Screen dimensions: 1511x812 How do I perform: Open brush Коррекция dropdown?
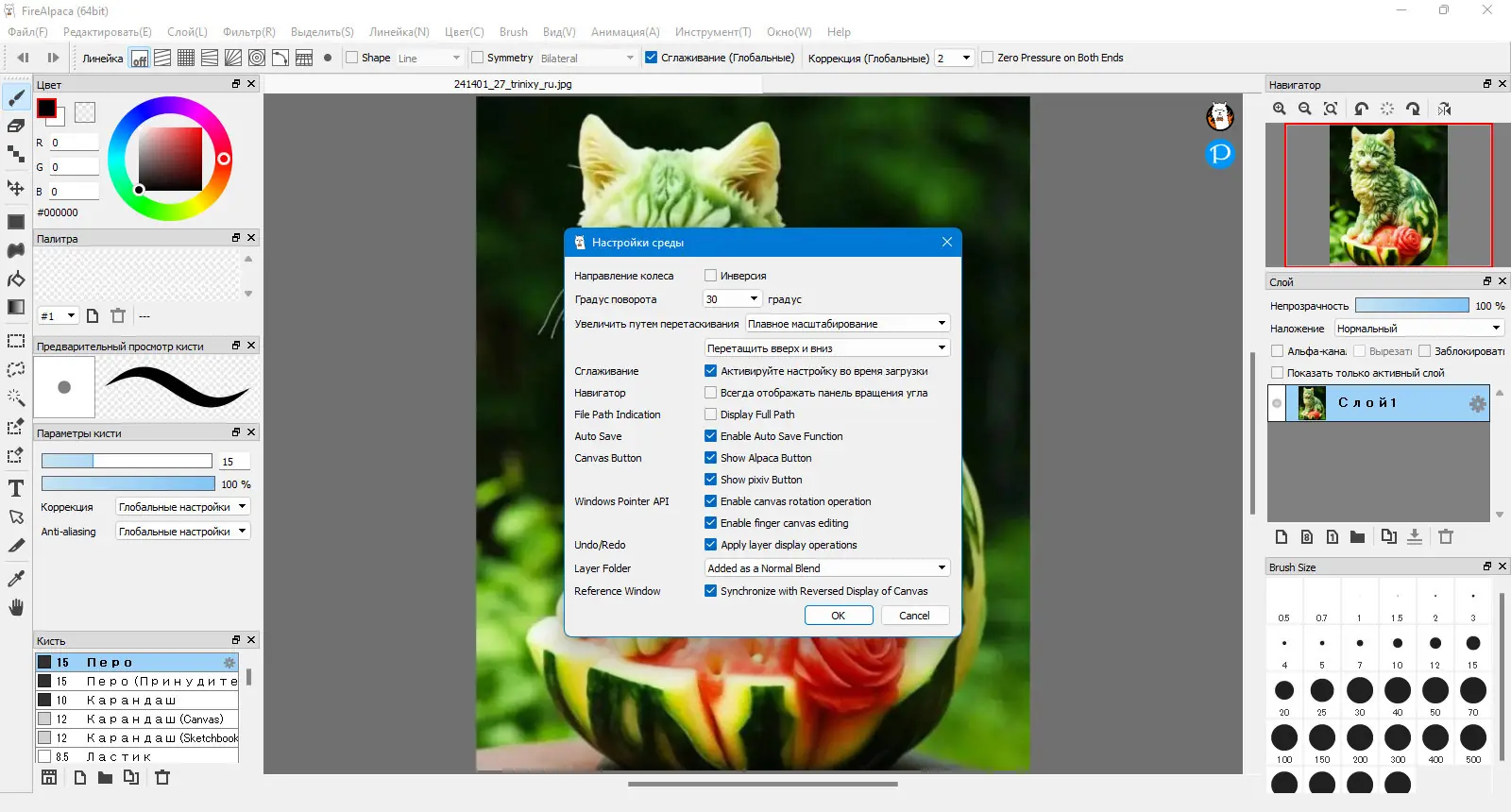click(x=182, y=507)
